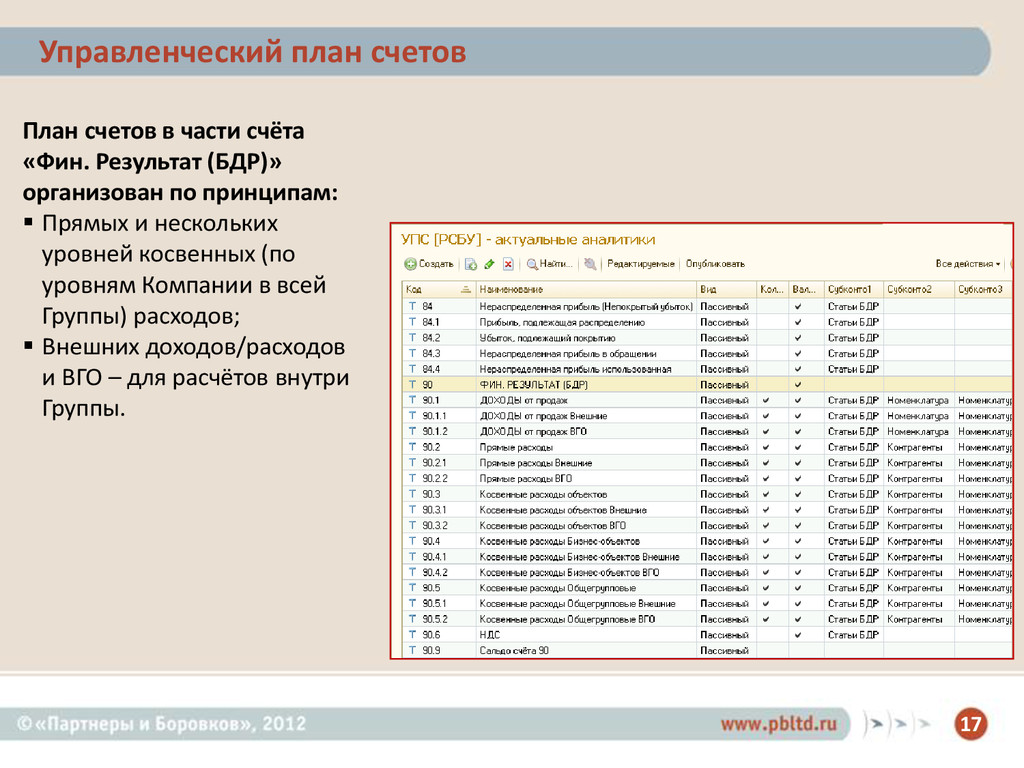Select row 'Косвенные расходы Бизнес-объектов ВГО'
1024x768 pixels.
pos(707,573)
